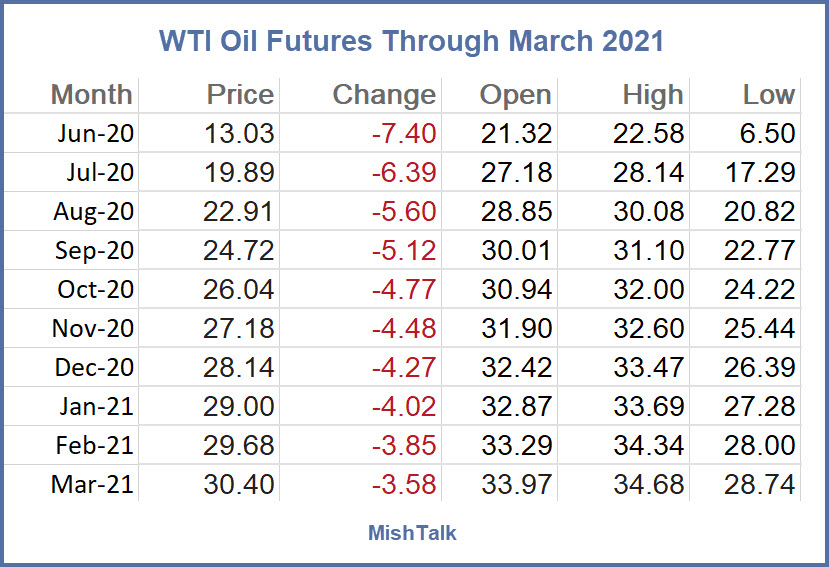Click the Jul-20 open value 27.18
The height and width of the screenshot is (567, 829).
click(x=516, y=172)
